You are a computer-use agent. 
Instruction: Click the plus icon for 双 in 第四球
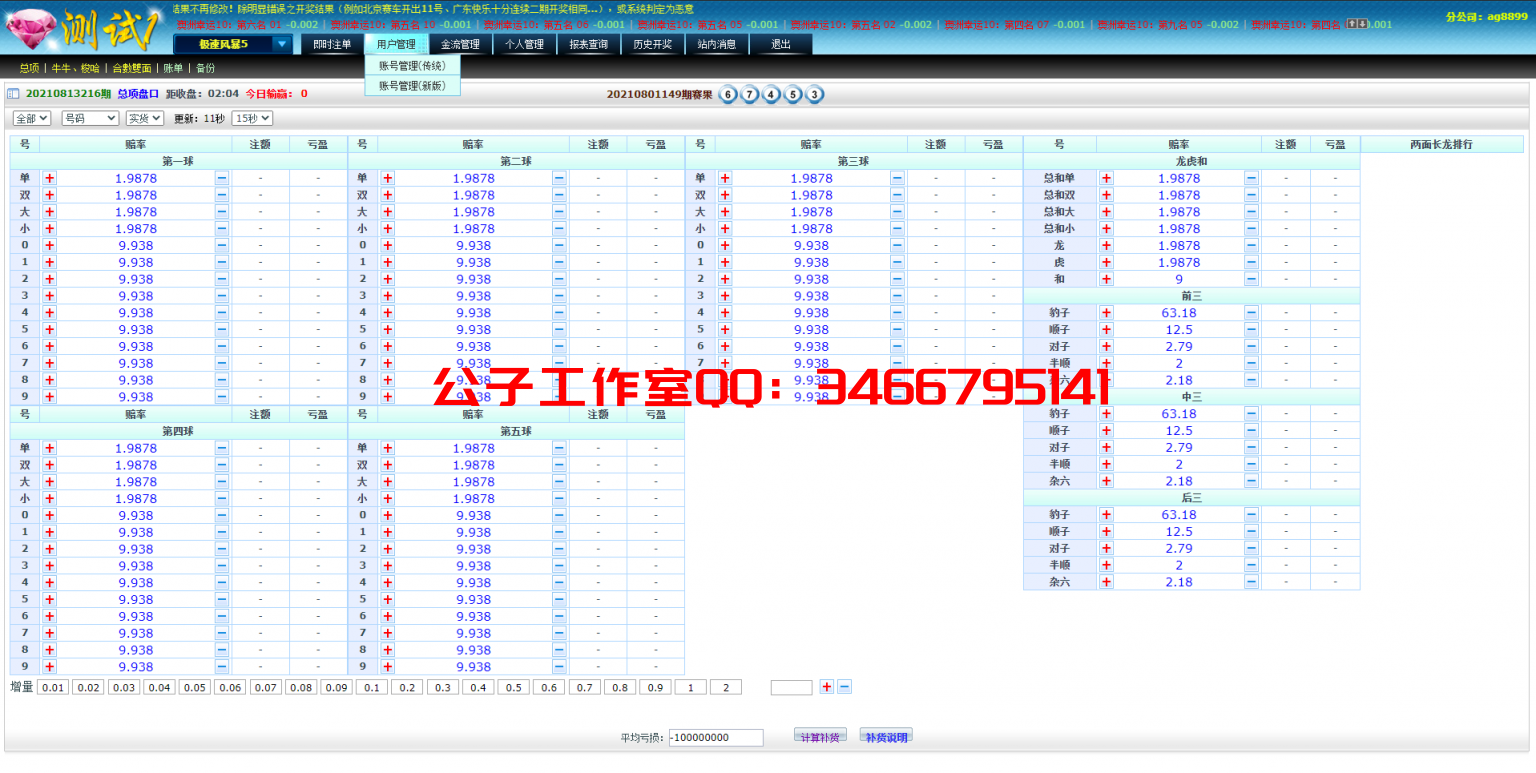[49, 465]
